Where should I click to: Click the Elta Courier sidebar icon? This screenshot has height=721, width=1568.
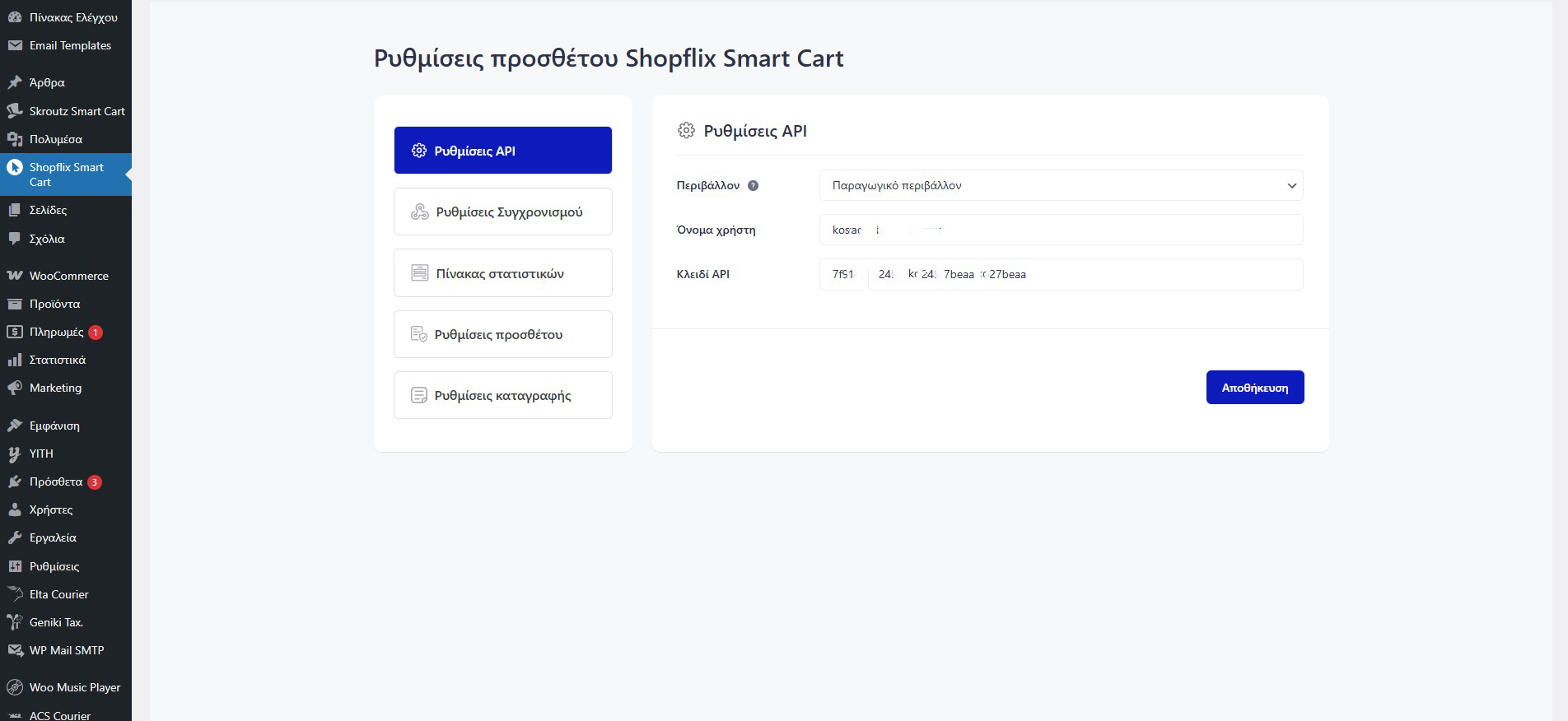click(x=14, y=594)
